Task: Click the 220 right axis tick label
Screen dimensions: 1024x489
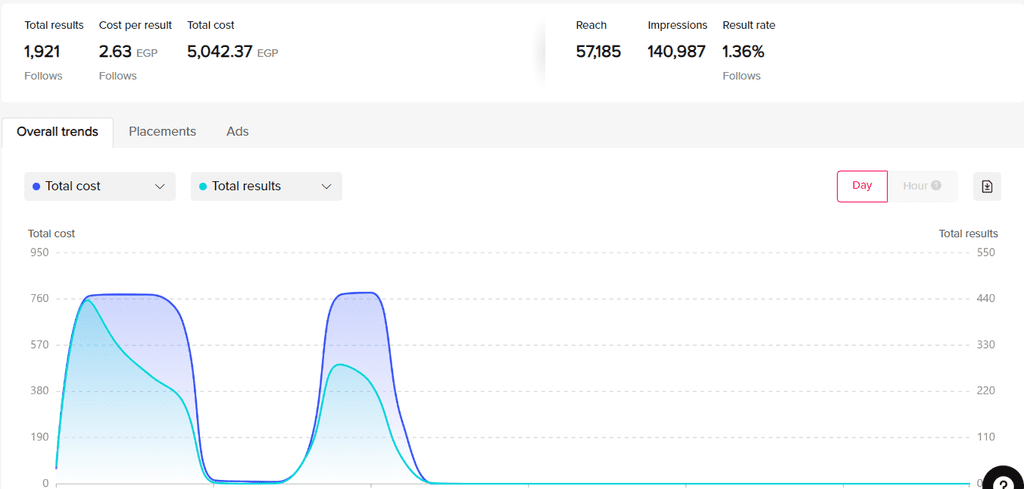Action: (985, 391)
